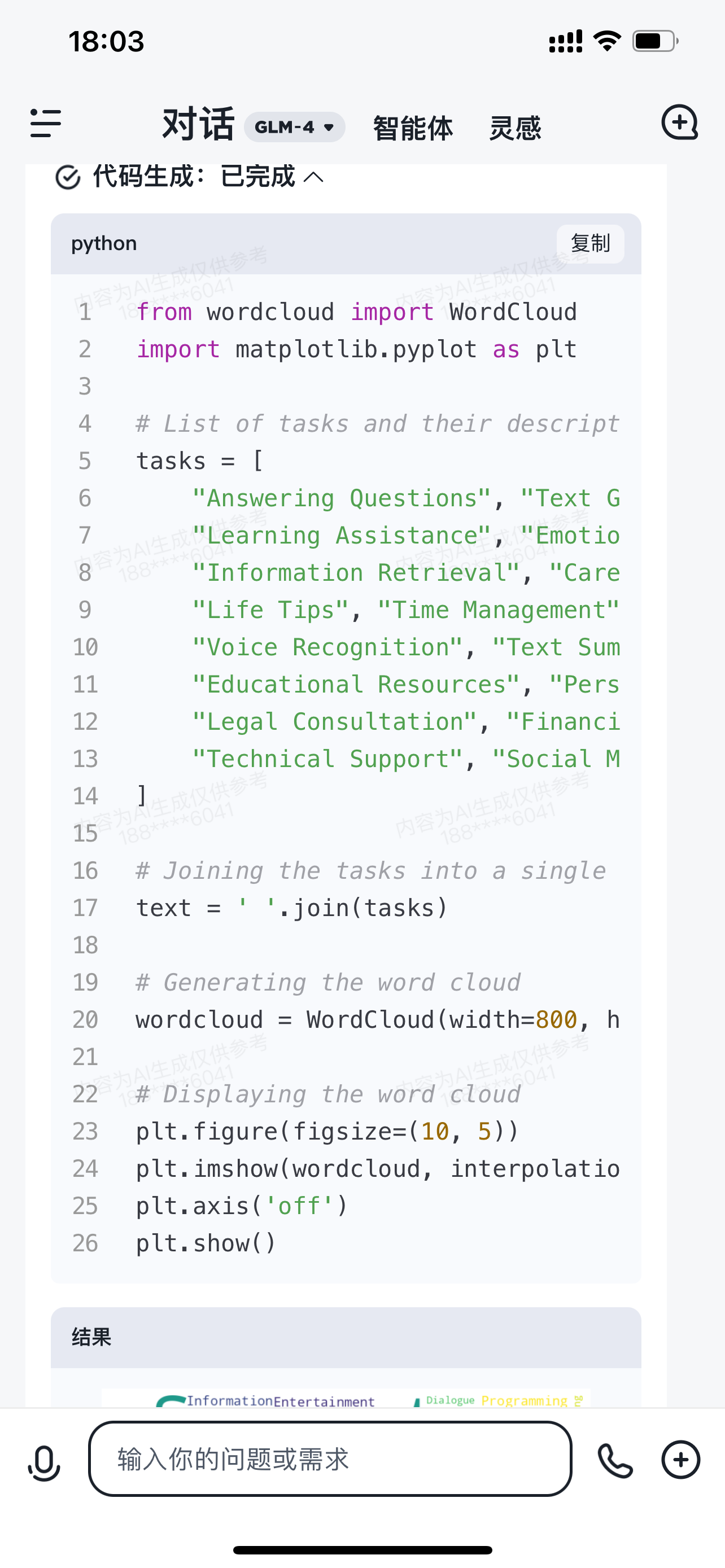Tap the generated word cloud image
The width and height of the screenshot is (725, 1568).
pos(346,1398)
